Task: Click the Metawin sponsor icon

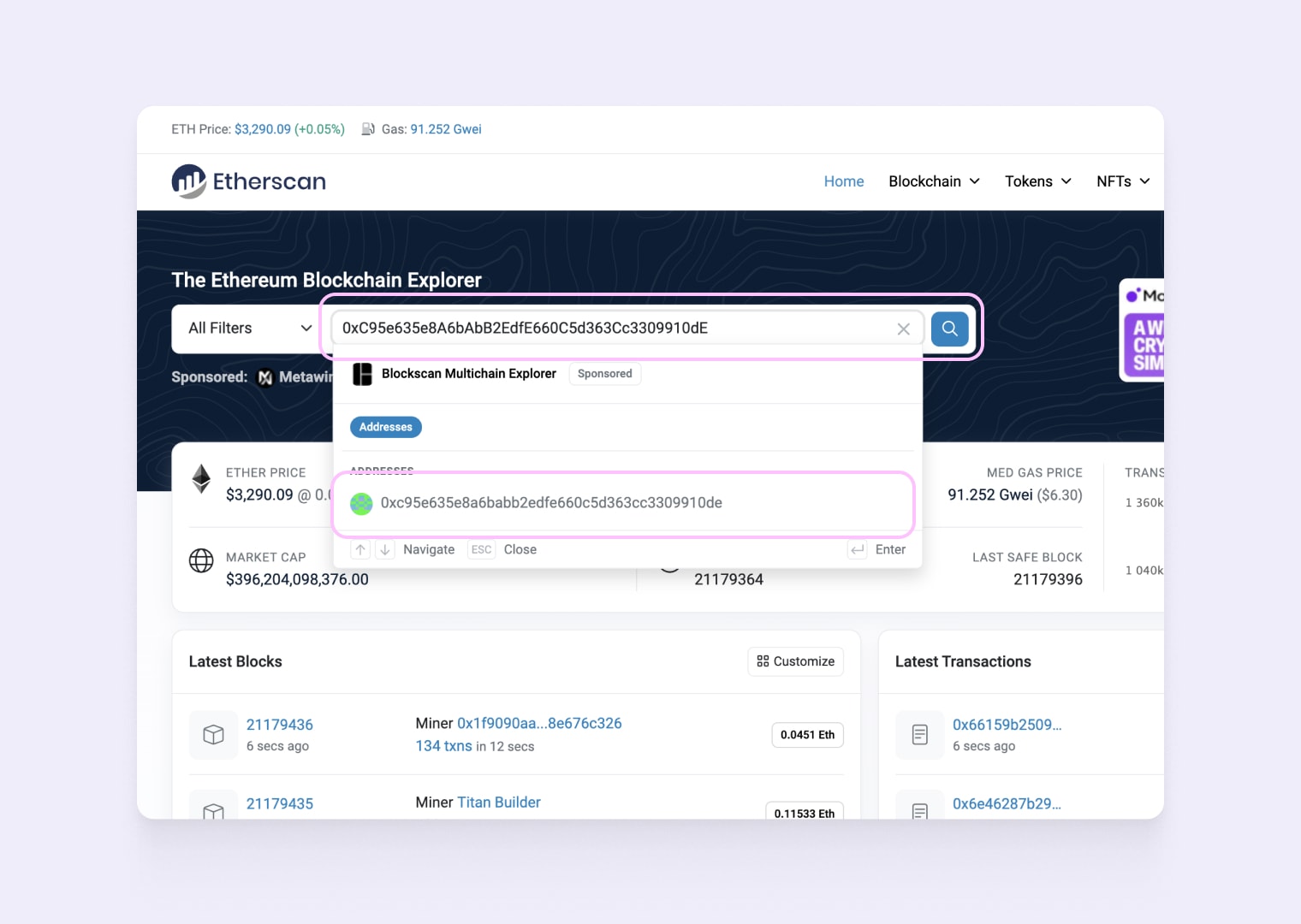Action: 265,377
